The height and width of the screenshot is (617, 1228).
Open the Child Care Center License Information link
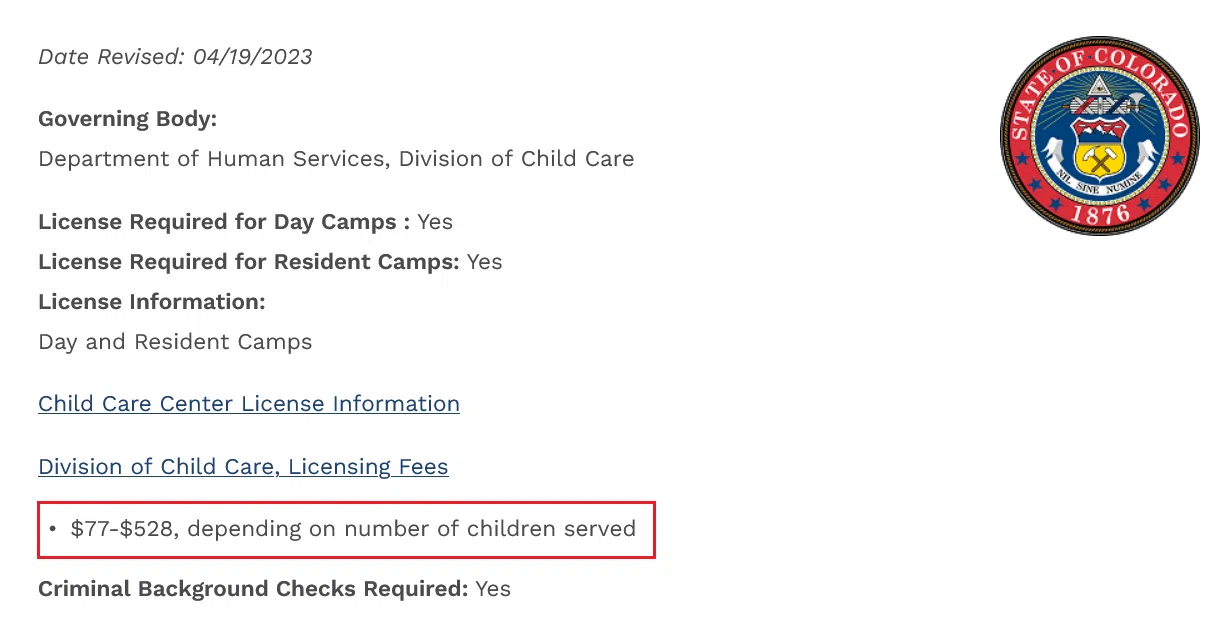249,404
